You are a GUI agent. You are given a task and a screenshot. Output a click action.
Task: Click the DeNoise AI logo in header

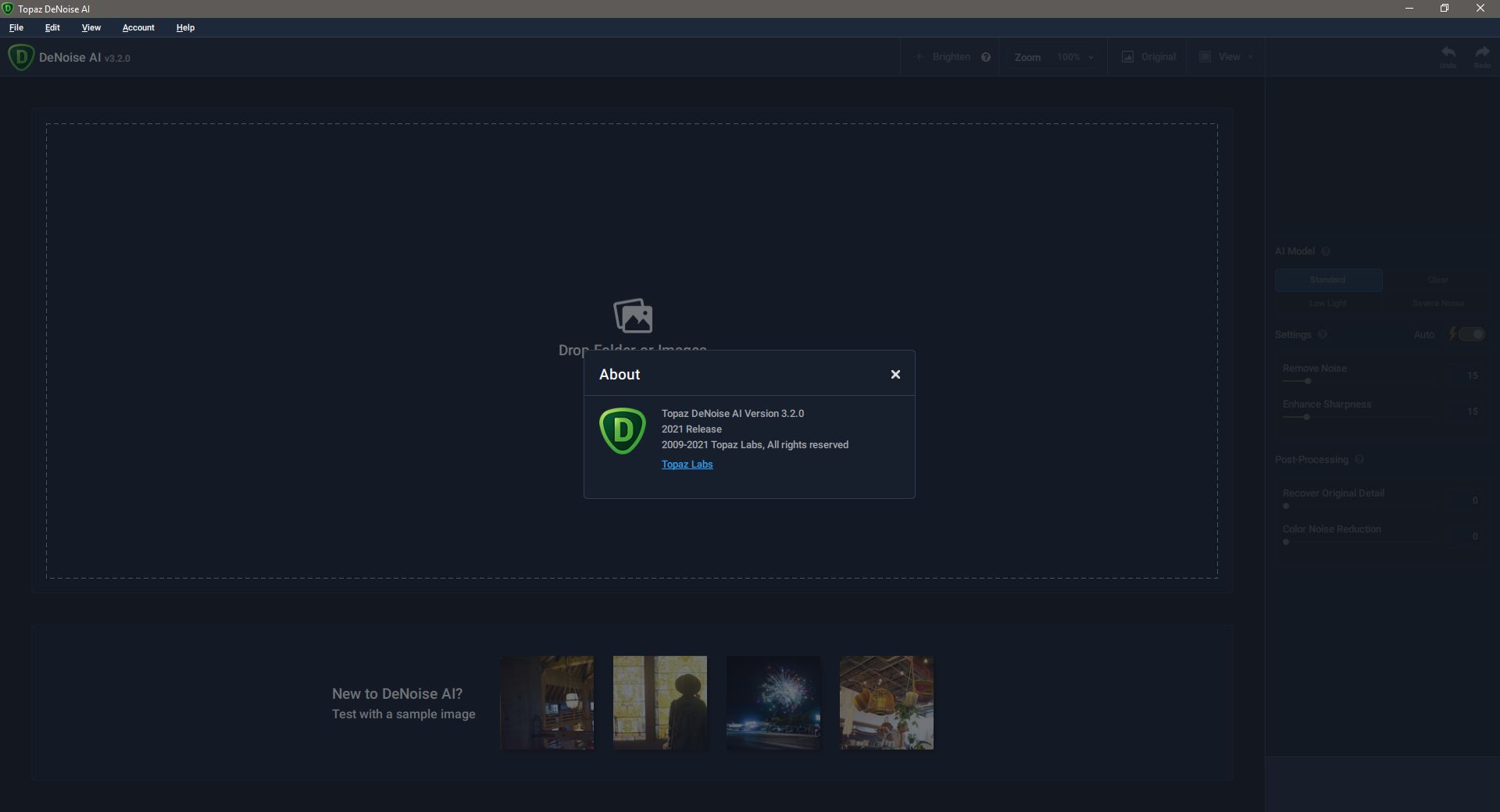(x=21, y=57)
